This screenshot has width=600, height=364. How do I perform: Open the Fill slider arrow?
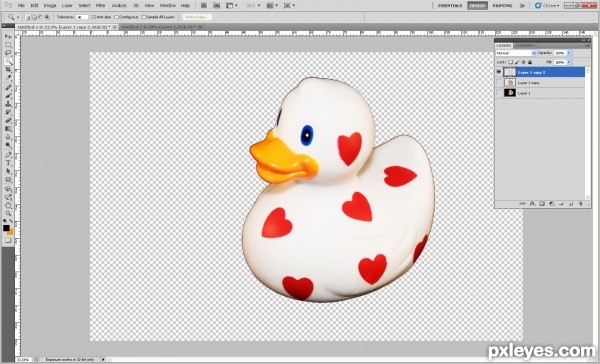point(569,62)
